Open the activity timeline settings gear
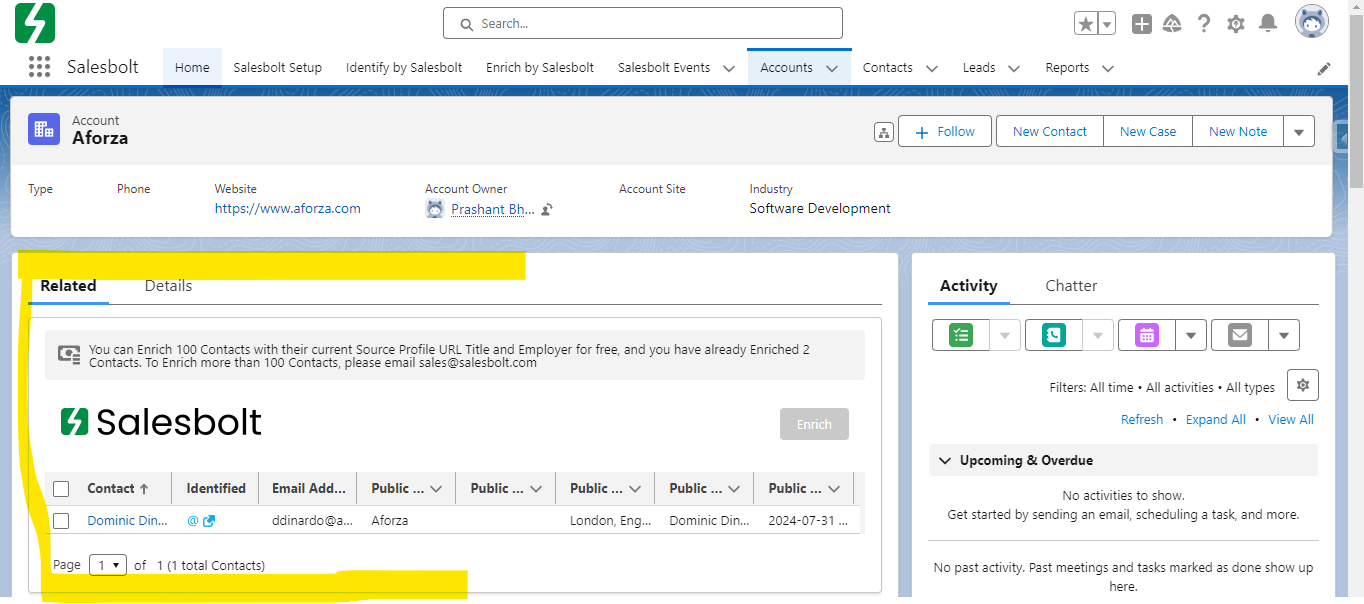Screen dimensions: 1364x604 pyautogui.click(x=1302, y=385)
